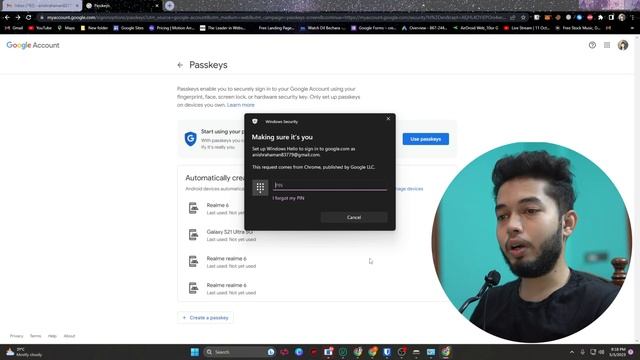Open the account profile picture menu
Image resolution: width=640 pixels, height=360 pixels.
(623, 45)
